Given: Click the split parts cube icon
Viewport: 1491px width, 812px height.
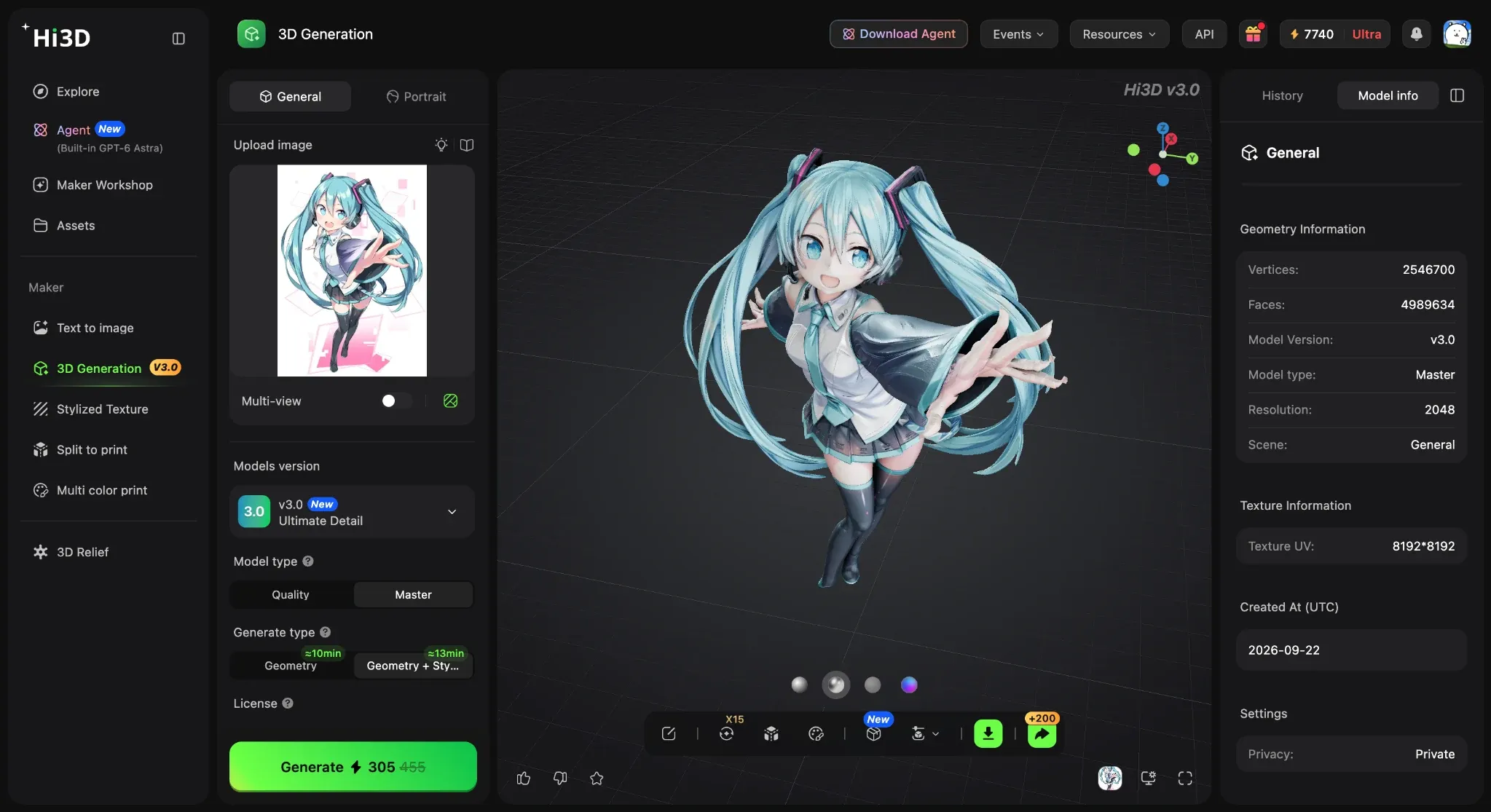Looking at the screenshot, I should point(771,734).
